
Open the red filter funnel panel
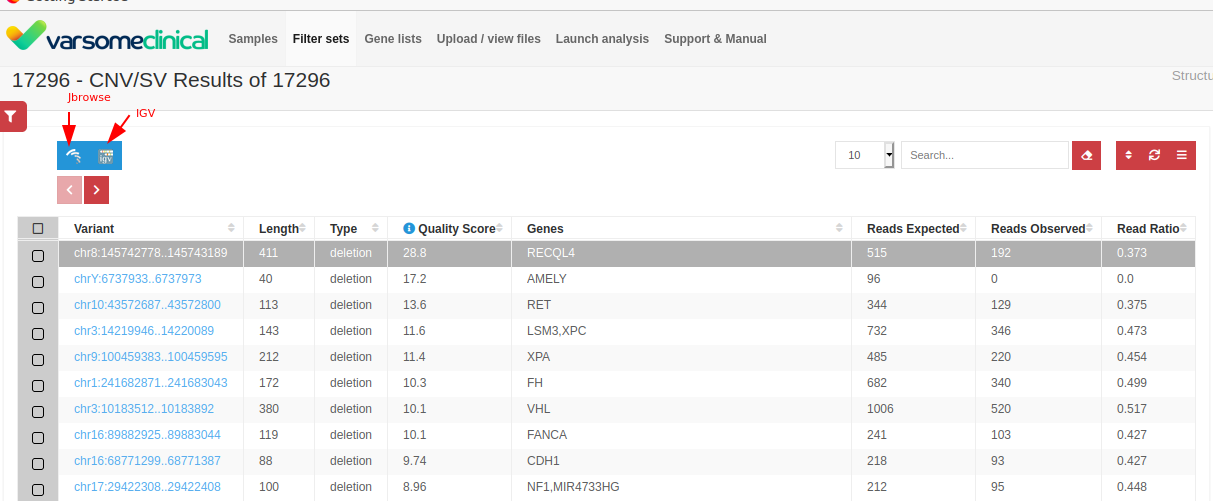(11, 117)
